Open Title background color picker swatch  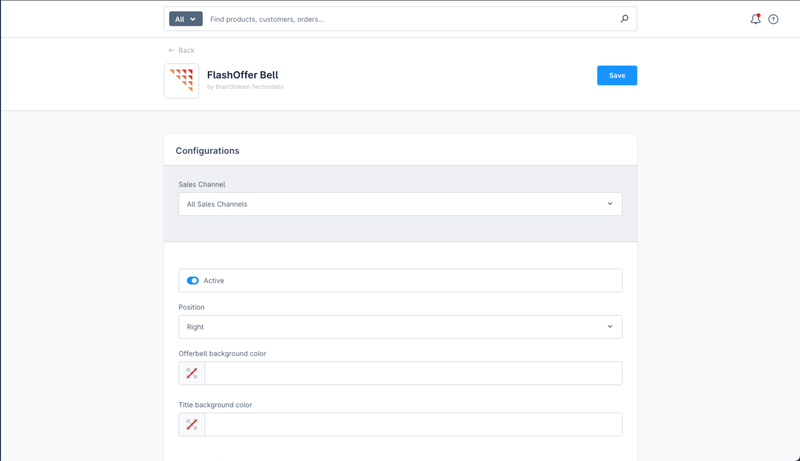(x=192, y=425)
